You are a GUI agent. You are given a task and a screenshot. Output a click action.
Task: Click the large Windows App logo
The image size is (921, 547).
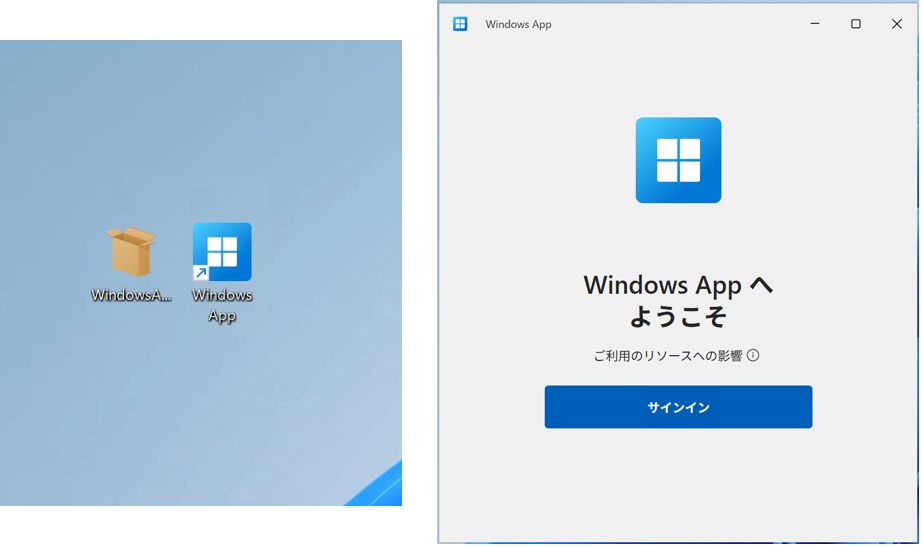(x=678, y=160)
